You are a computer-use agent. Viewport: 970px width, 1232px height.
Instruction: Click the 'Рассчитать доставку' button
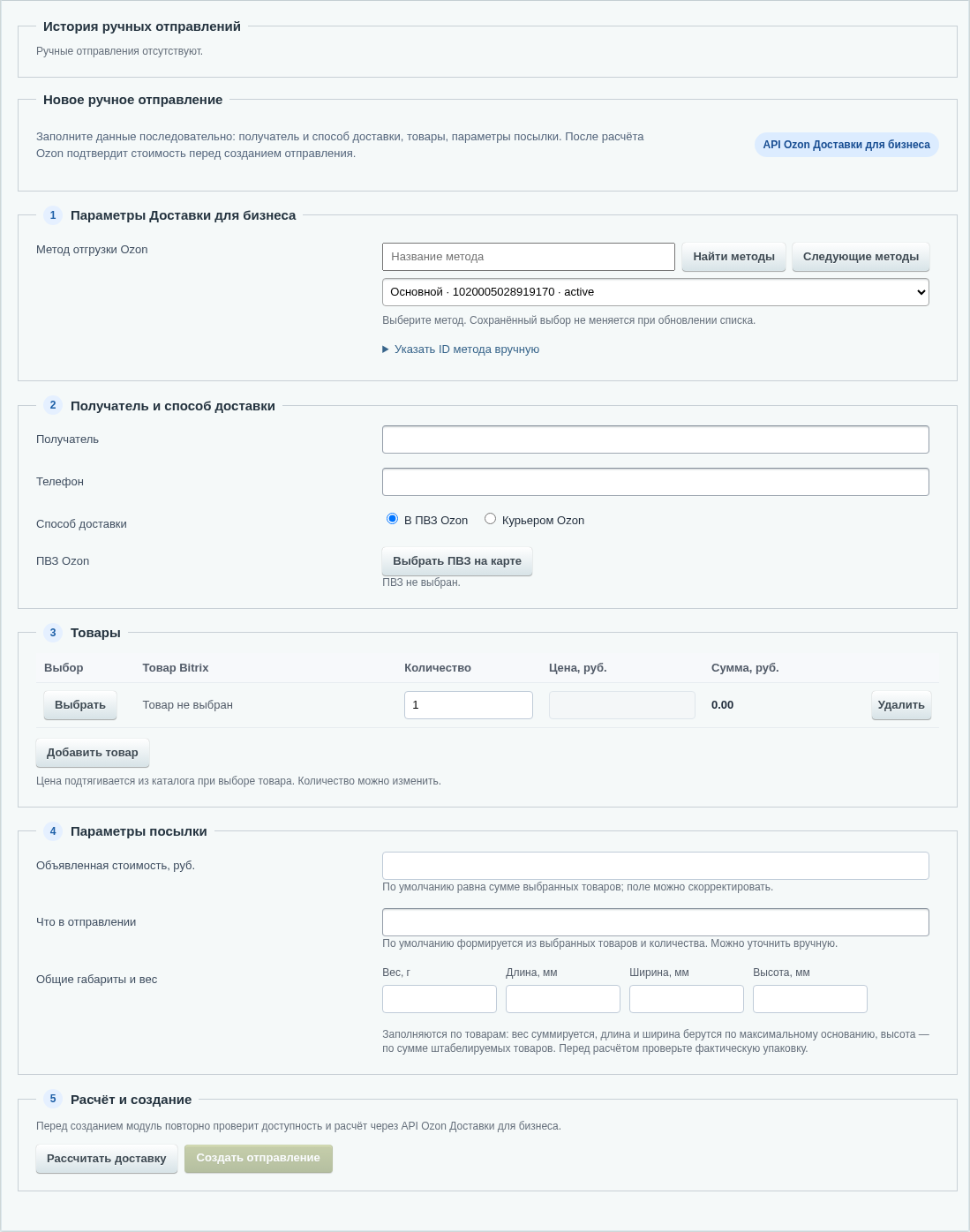[107, 1159]
